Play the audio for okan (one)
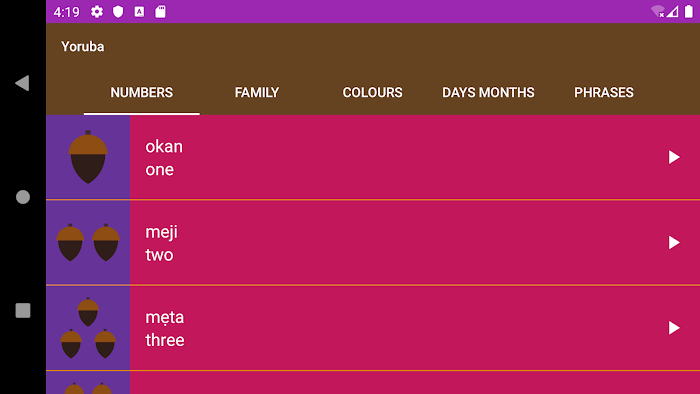Viewport: 700px width, 394px height. [x=674, y=157]
